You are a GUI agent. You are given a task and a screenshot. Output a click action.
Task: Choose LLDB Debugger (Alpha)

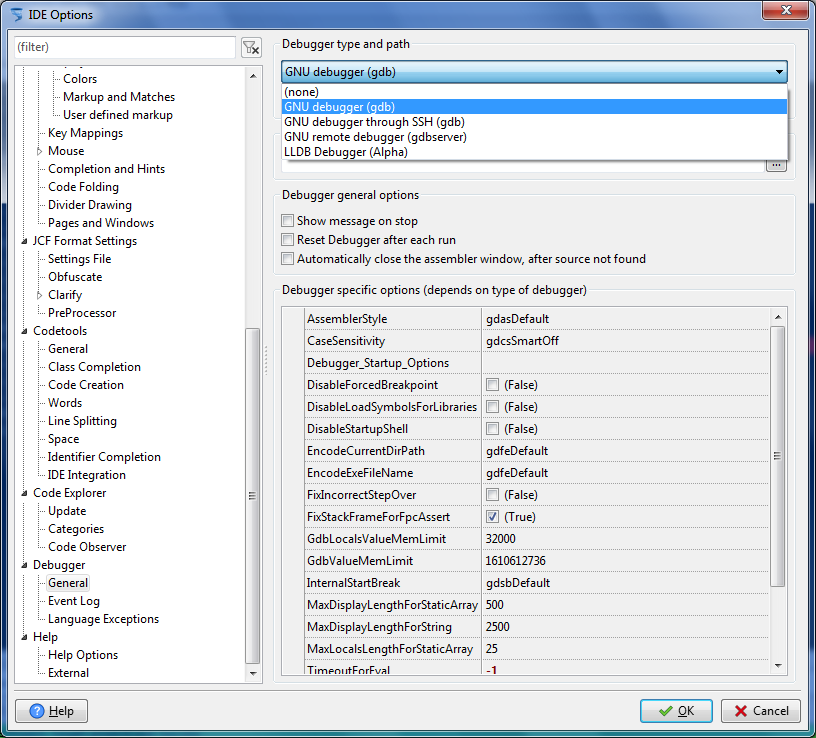[x=534, y=152]
